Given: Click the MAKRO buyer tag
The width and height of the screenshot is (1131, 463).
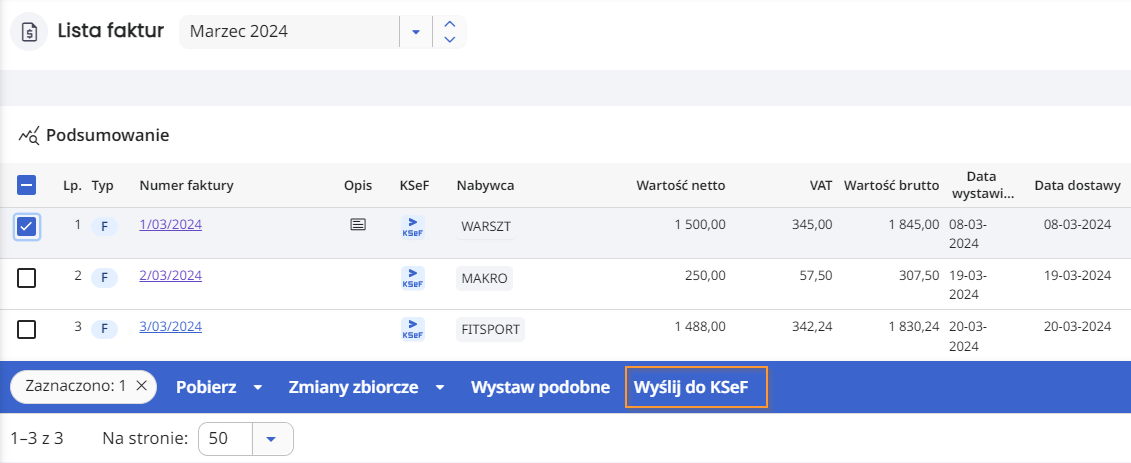Looking at the screenshot, I should [x=484, y=278].
